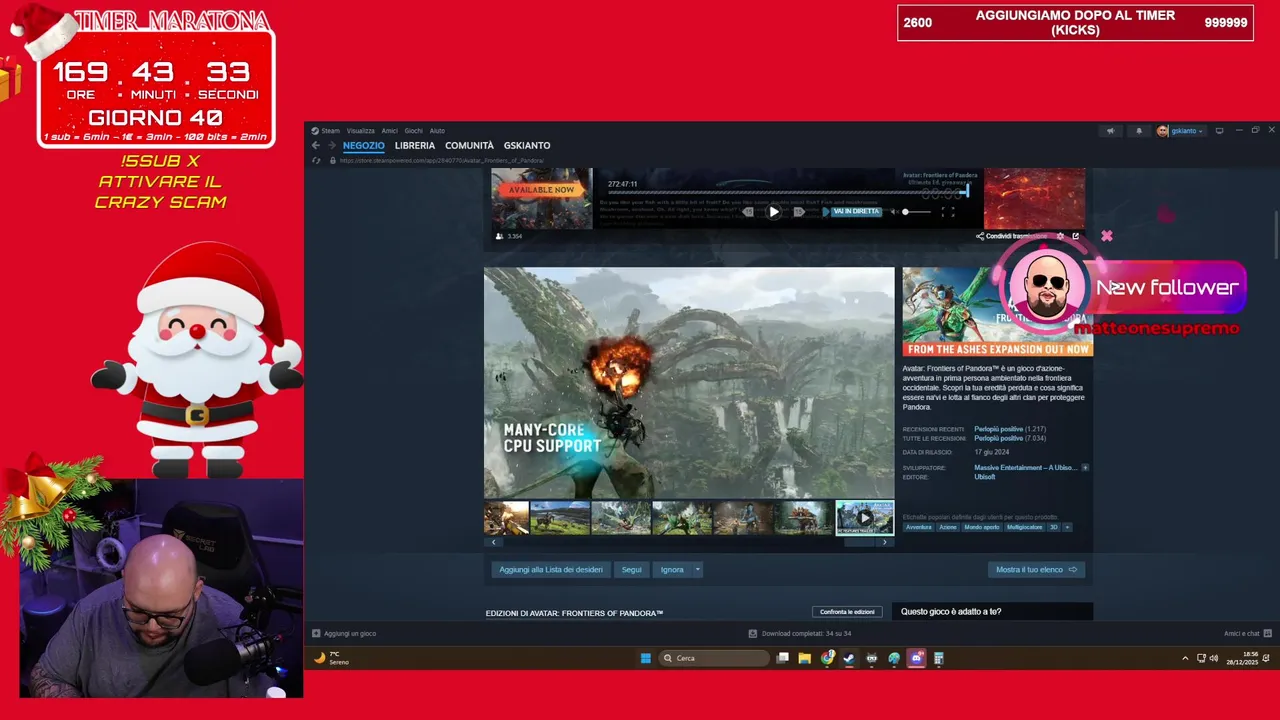1280x720 pixels.
Task: Click VAI IN DIRETTA button
Action: pos(857,212)
